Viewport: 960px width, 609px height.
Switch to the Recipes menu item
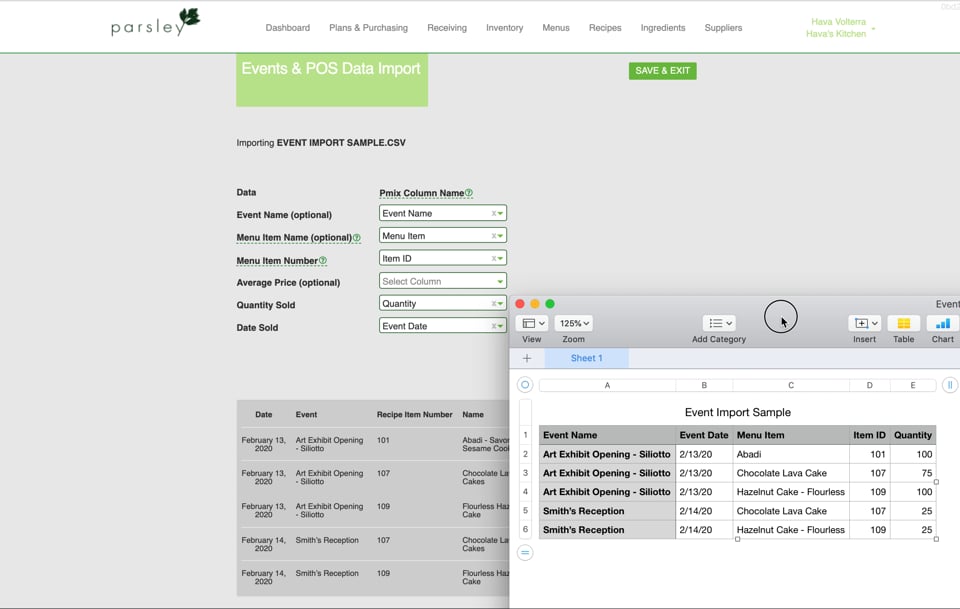tap(604, 28)
